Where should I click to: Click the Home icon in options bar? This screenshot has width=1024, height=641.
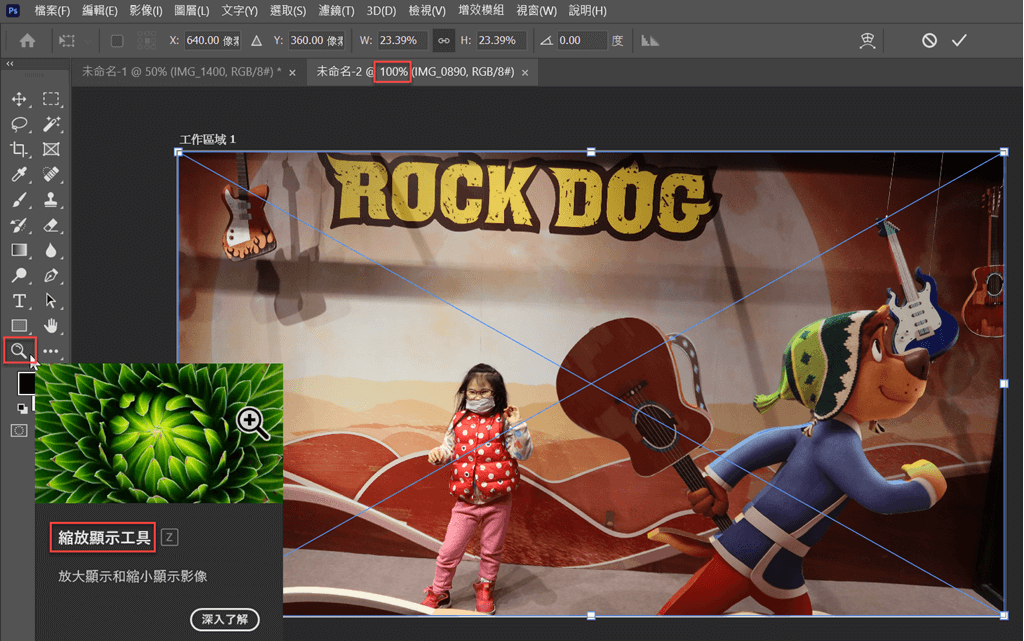click(27, 40)
